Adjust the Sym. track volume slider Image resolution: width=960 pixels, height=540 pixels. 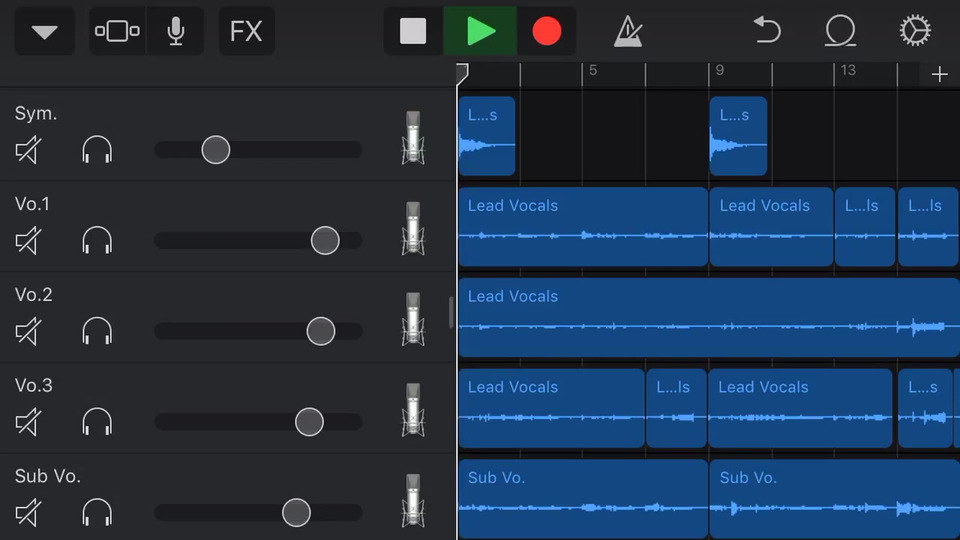tap(216, 150)
